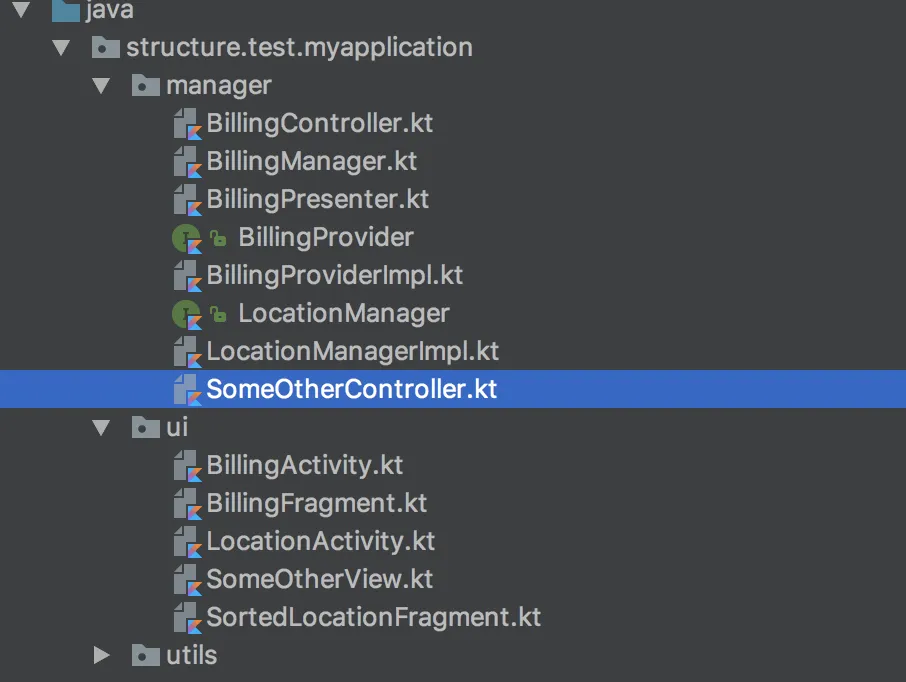Click the Kotlin icon next to BillingActivity.kt

click(x=186, y=465)
